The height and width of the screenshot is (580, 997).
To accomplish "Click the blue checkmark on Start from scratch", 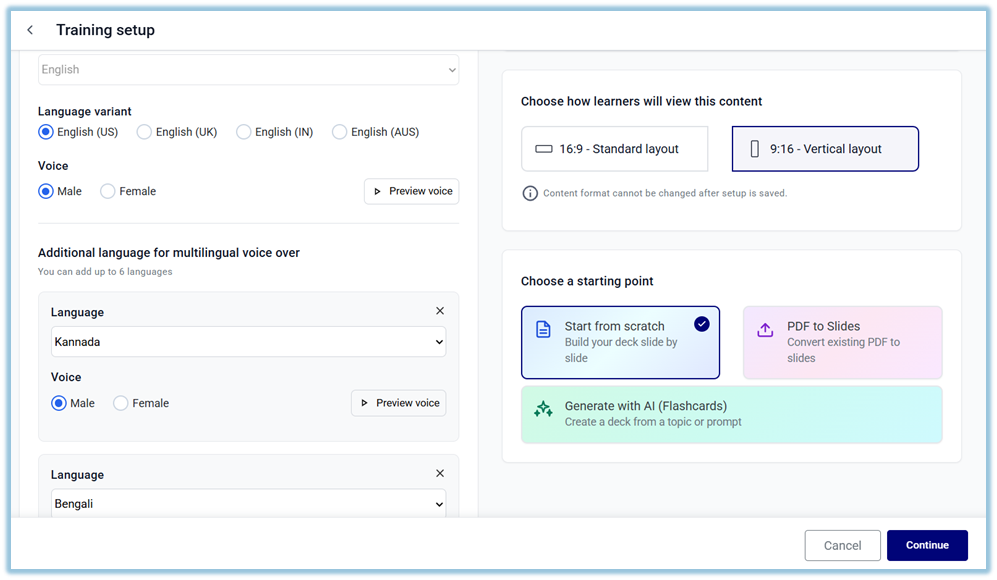I will tap(702, 323).
